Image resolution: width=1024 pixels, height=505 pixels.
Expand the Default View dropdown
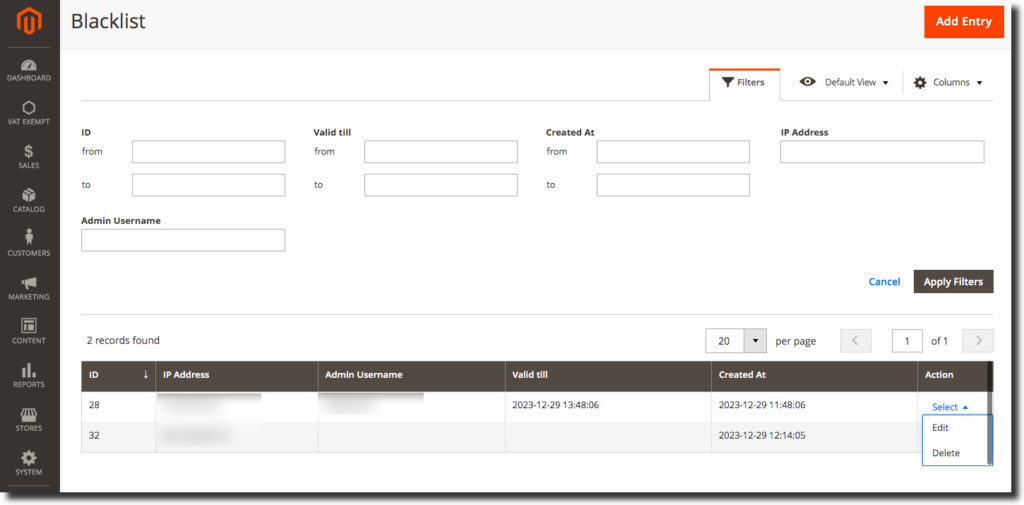[x=845, y=82]
